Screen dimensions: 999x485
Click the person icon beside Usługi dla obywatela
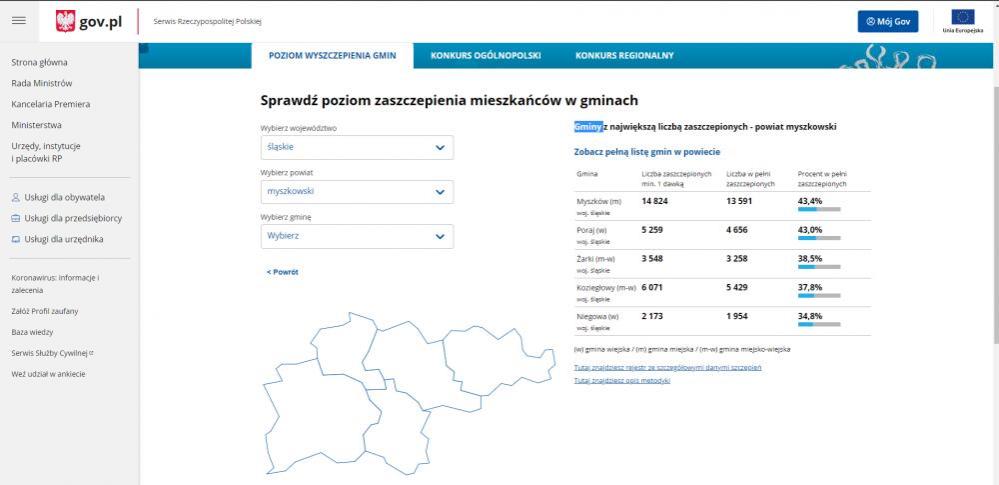pyautogui.click(x=16, y=198)
